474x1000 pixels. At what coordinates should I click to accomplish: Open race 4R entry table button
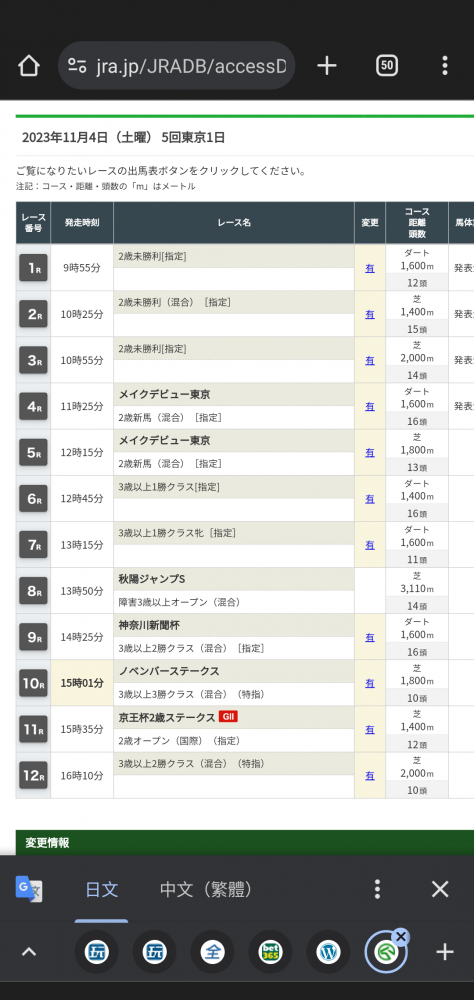pyautogui.click(x=33, y=406)
